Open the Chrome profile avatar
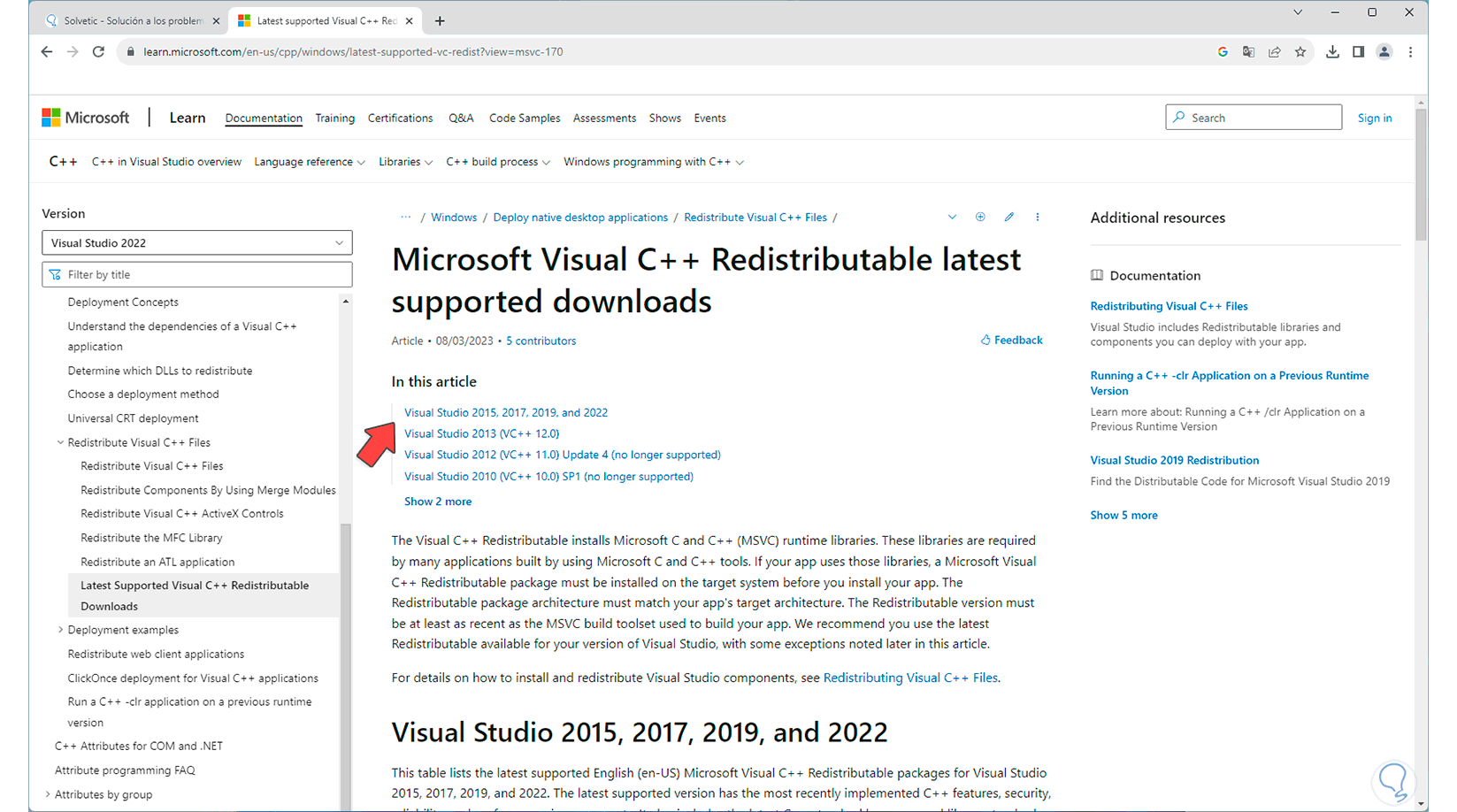 tap(1384, 52)
